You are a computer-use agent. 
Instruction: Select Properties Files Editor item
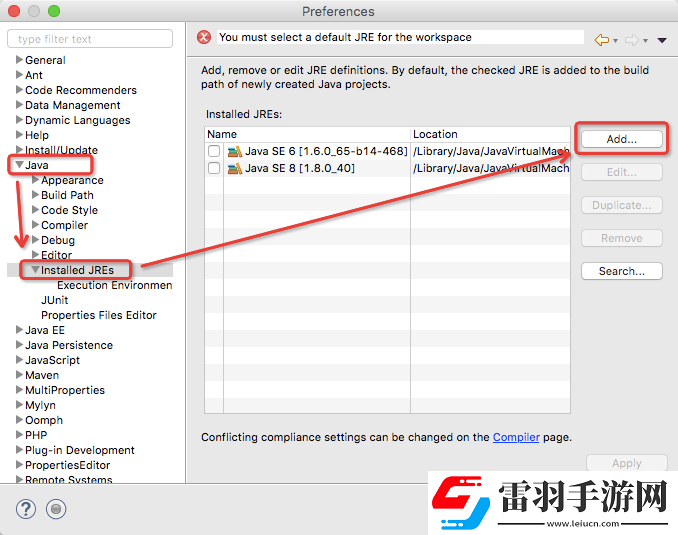(99, 315)
